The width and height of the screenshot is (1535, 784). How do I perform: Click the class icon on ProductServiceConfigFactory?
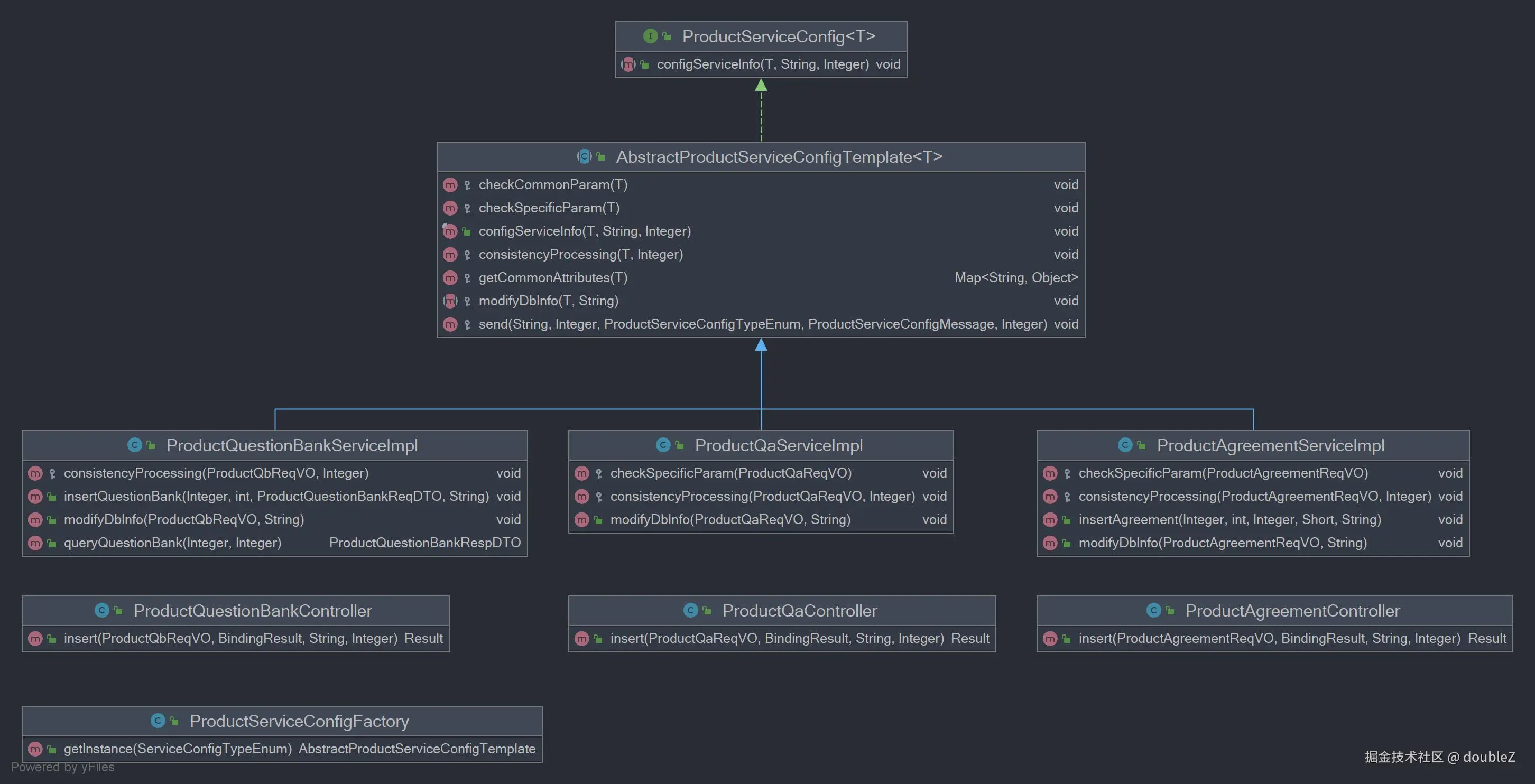tap(158, 721)
